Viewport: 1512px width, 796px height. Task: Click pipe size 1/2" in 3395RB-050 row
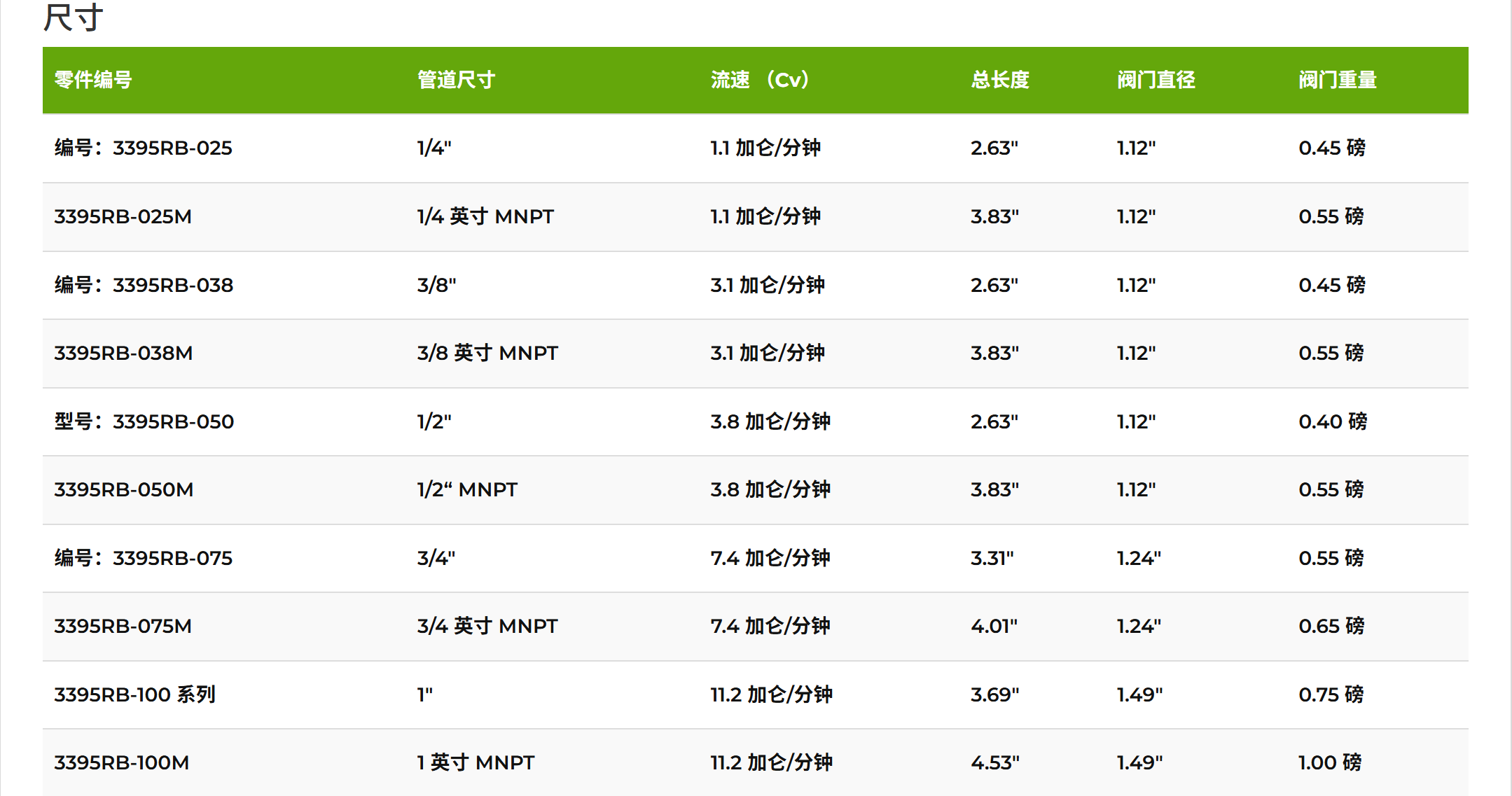[434, 421]
